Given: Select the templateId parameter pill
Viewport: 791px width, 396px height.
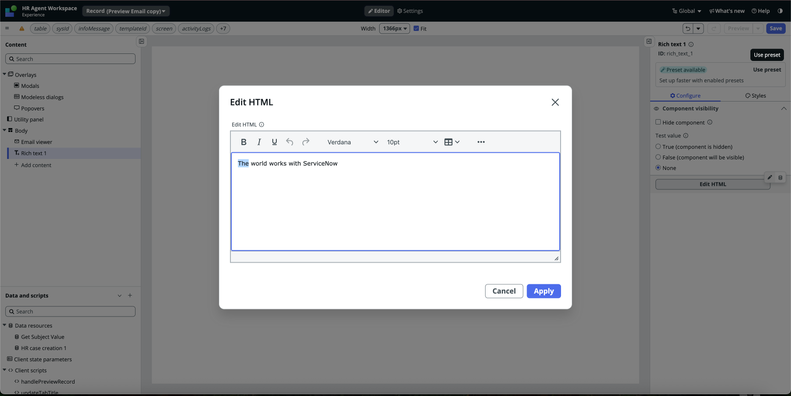Looking at the screenshot, I should click(133, 29).
